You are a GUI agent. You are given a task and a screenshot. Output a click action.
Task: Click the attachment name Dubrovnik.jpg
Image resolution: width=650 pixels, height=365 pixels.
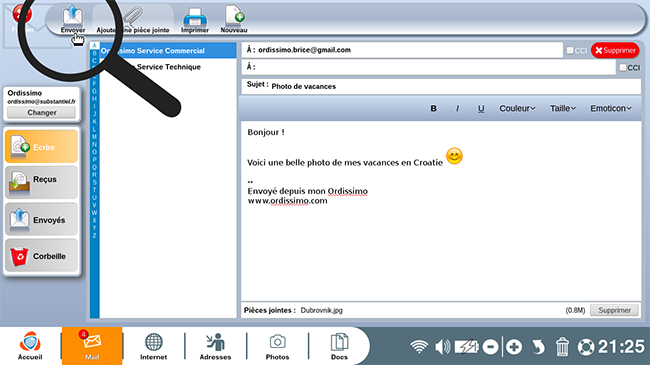point(321,310)
